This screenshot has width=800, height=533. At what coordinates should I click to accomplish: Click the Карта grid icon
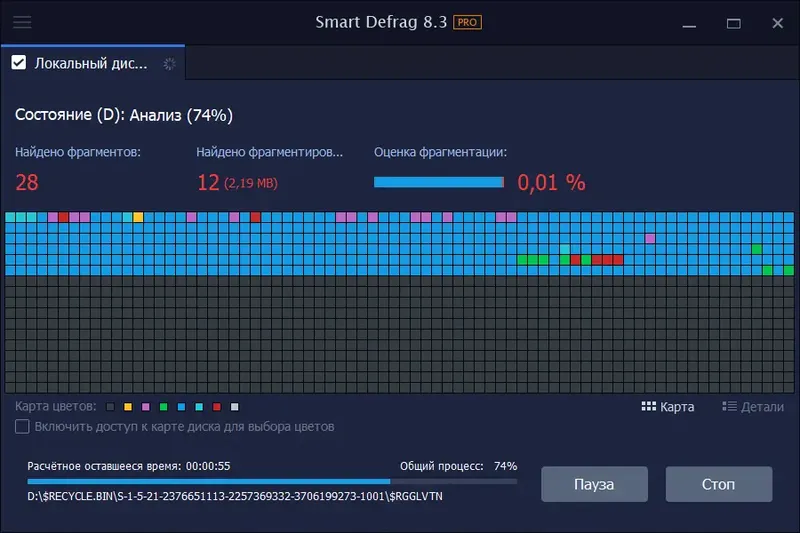[x=648, y=406]
